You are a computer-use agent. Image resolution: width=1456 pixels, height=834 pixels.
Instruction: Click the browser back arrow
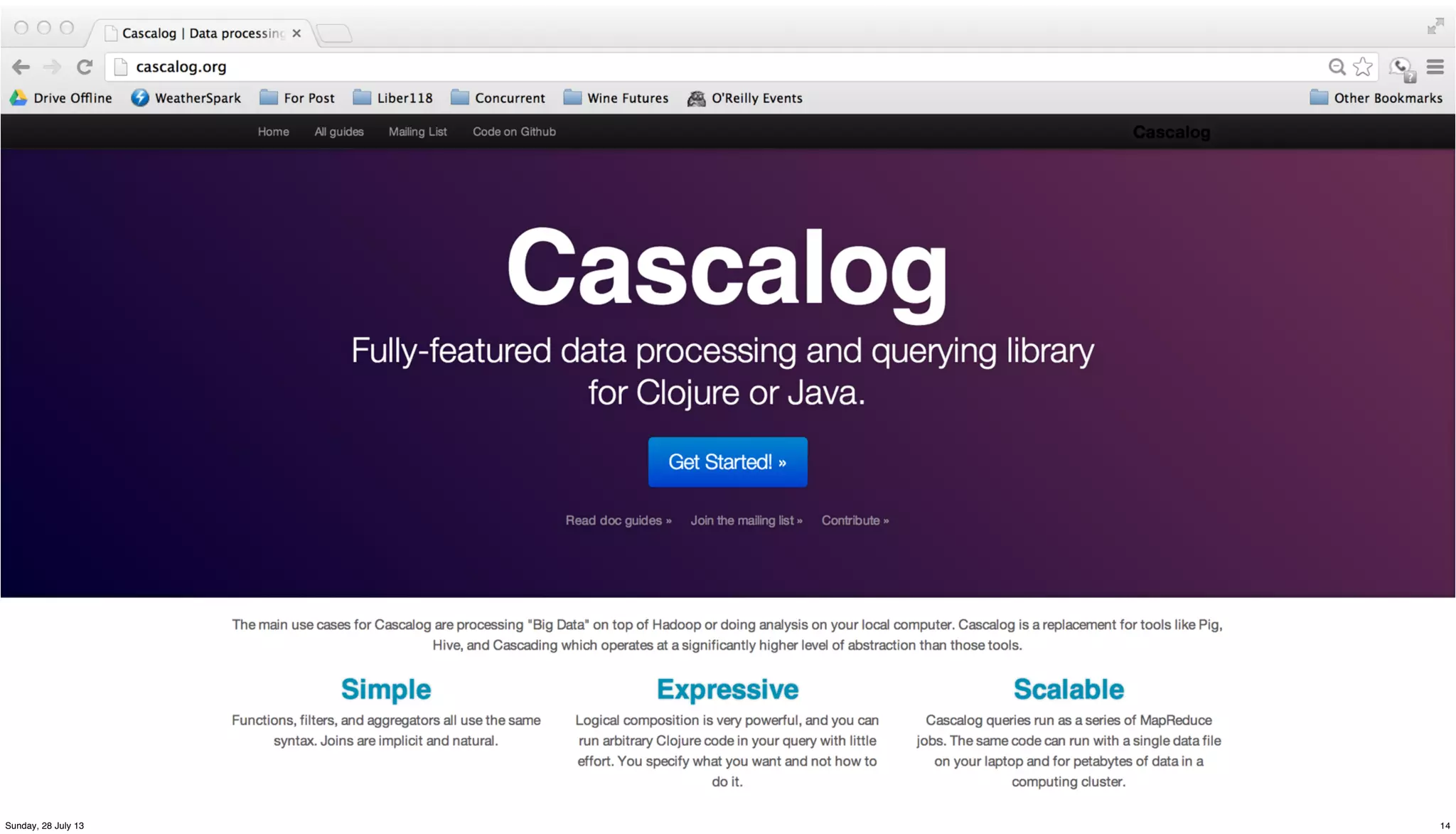21,67
